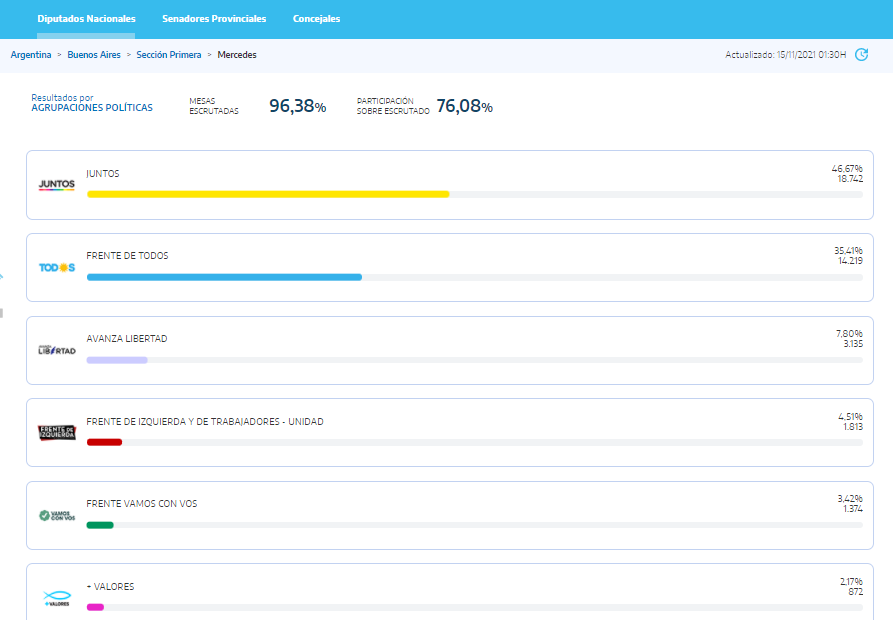Click the yellow JUNTOS progress bar
Screen dimensions: 893x620
[x=268, y=194]
